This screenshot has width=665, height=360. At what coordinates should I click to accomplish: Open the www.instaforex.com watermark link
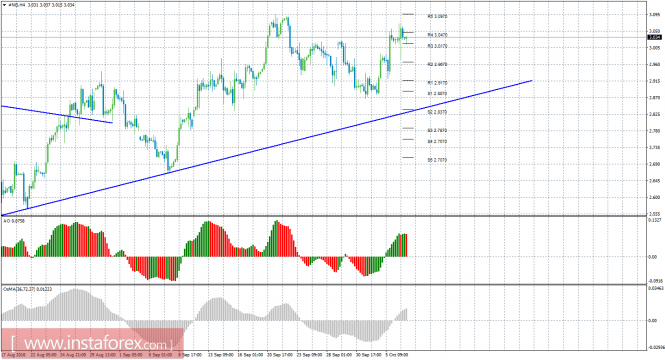[x=92, y=342]
